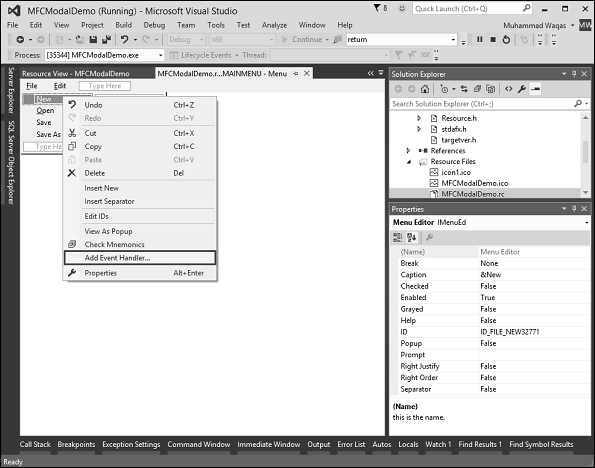Click the Pause debugging icon
595x468 pixels.
point(480,39)
